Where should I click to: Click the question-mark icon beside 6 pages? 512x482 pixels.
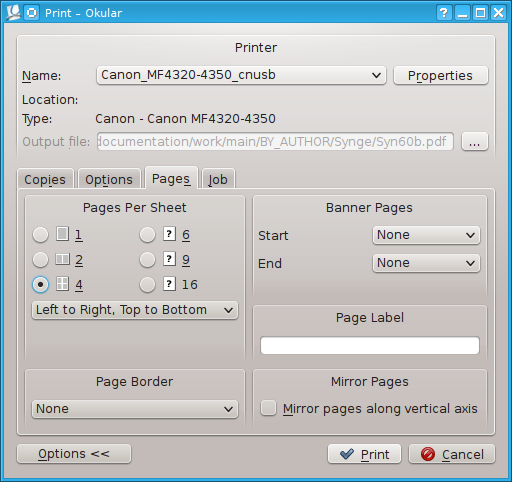coord(169,234)
